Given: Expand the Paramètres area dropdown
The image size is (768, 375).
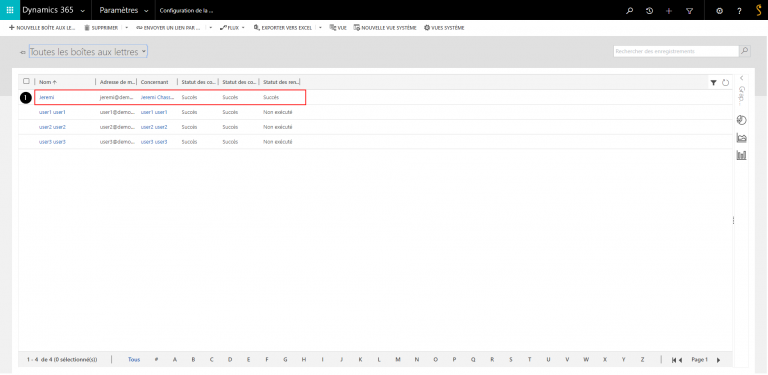Looking at the screenshot, I should 146,10.
